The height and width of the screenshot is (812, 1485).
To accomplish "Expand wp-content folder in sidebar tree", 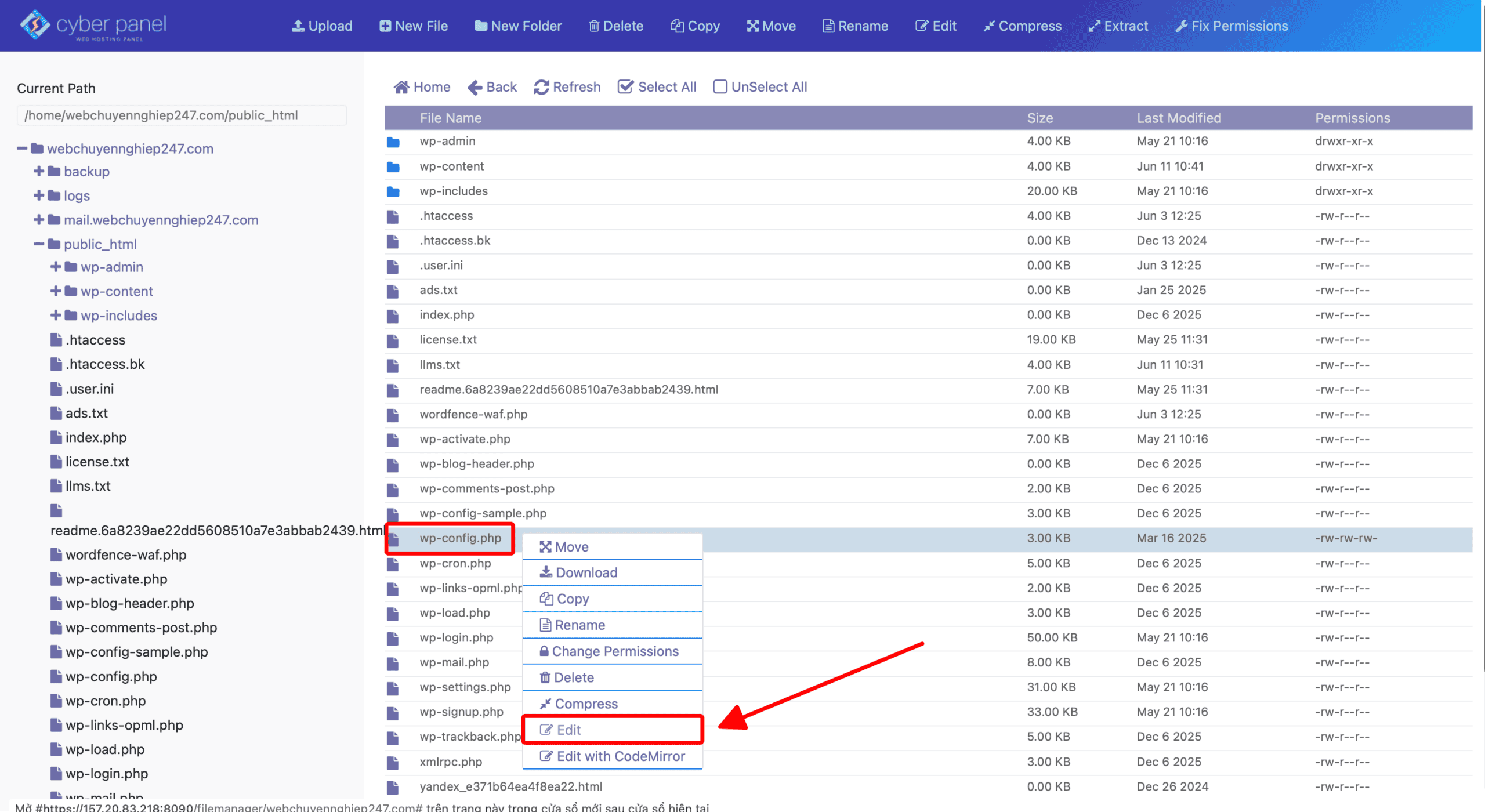I will (x=56, y=291).
